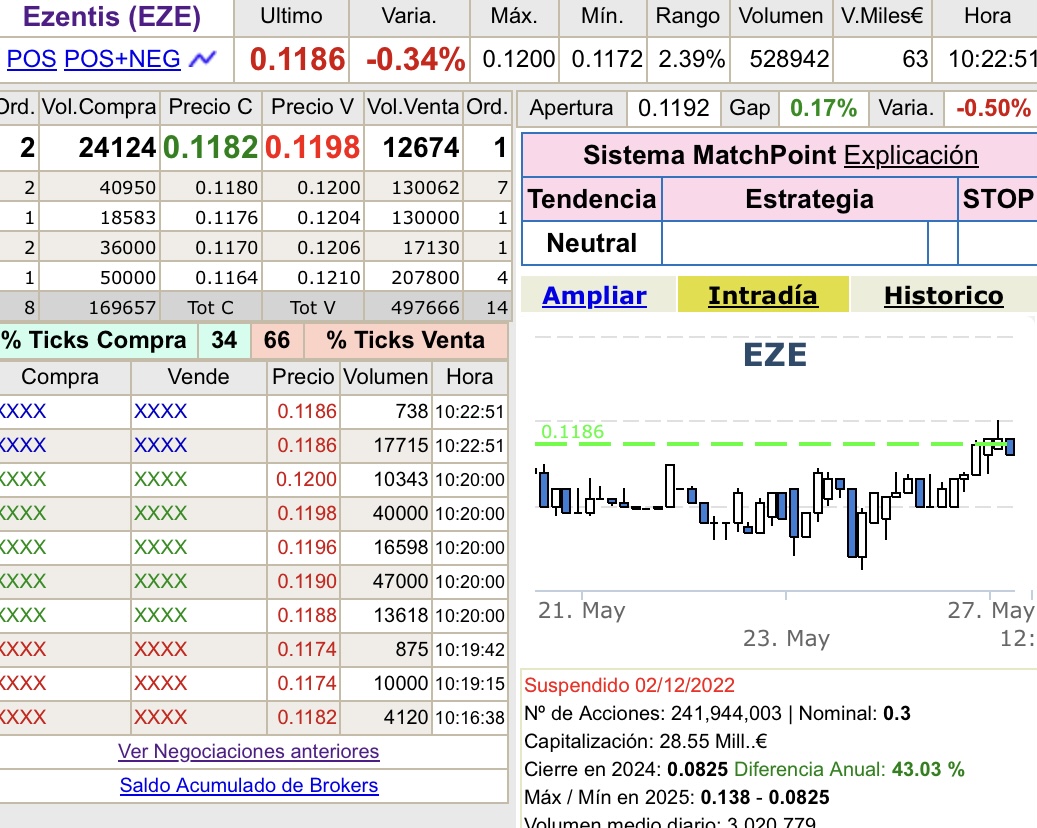This screenshot has width=1037, height=828.
Task: Open the POS link
Action: pos(31,60)
